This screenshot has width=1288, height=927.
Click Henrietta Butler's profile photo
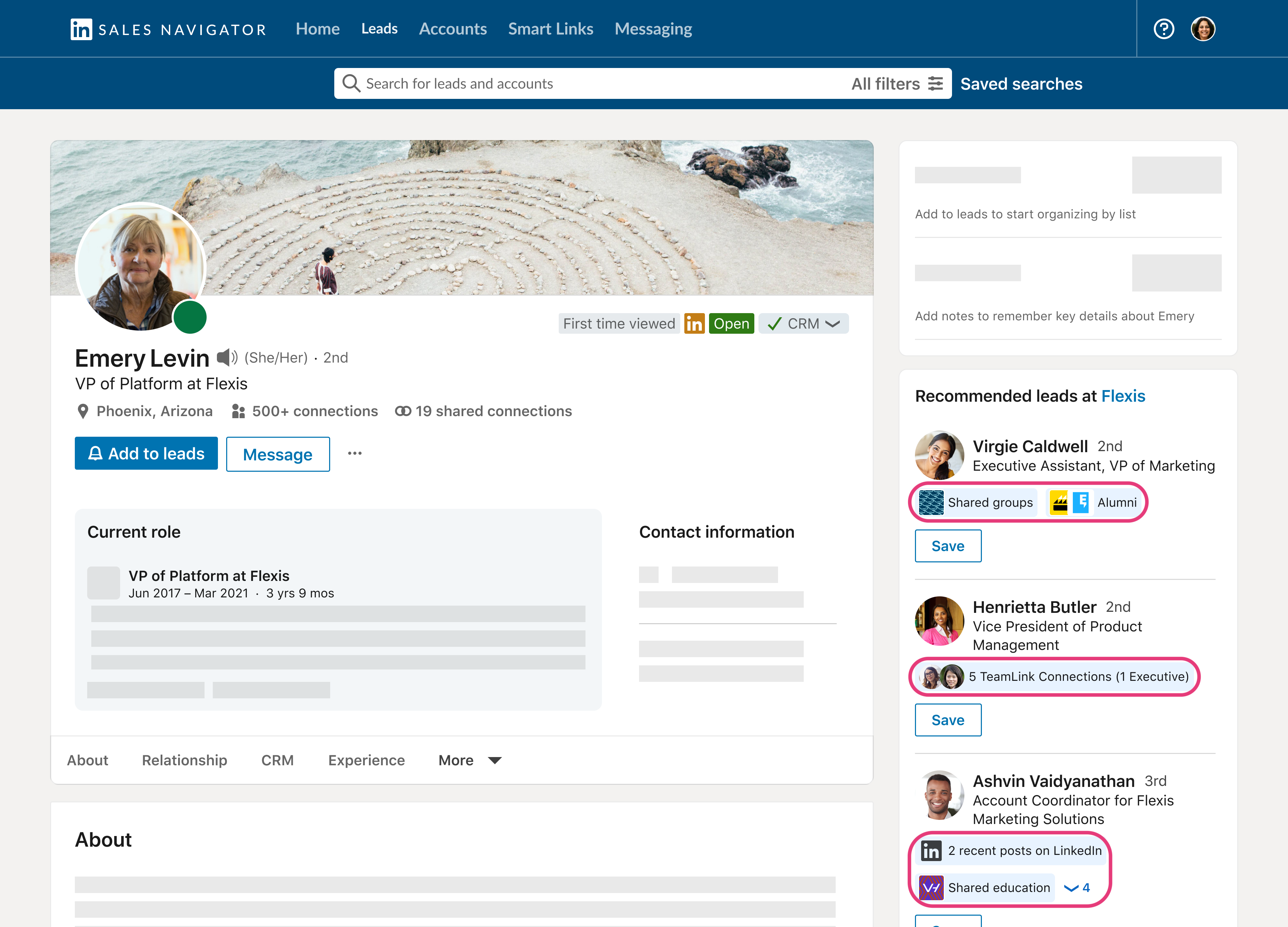coord(939,621)
